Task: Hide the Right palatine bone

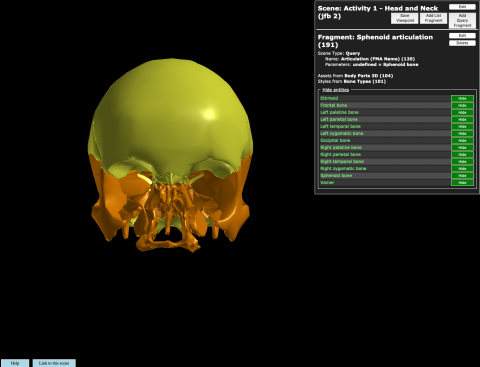Action: (462, 147)
